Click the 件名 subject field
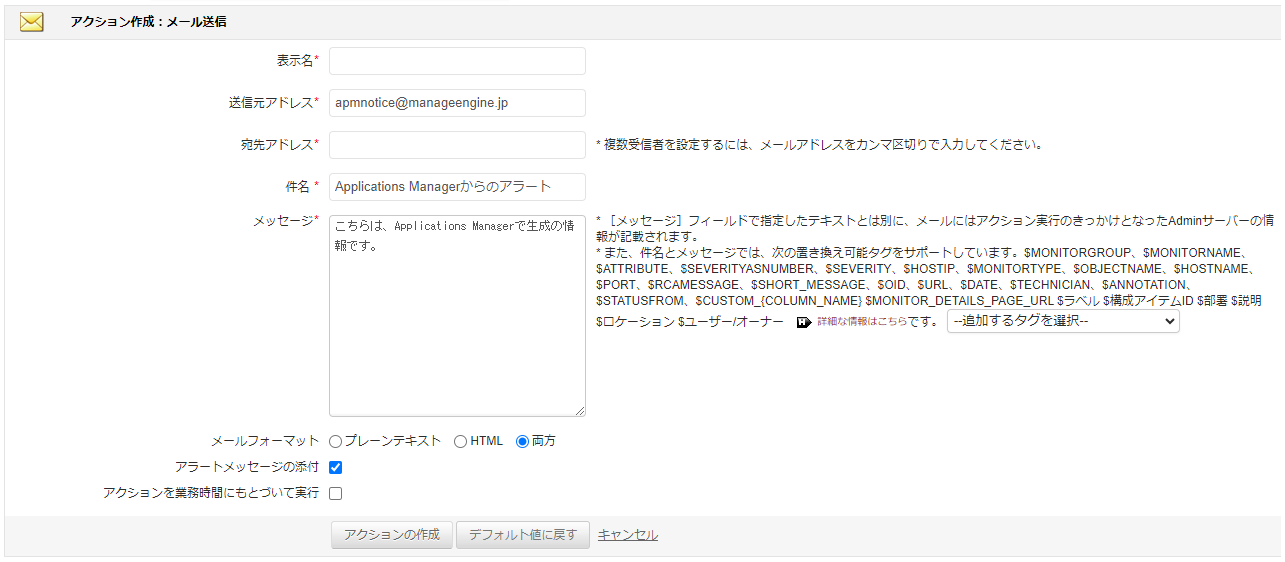 pos(457,187)
